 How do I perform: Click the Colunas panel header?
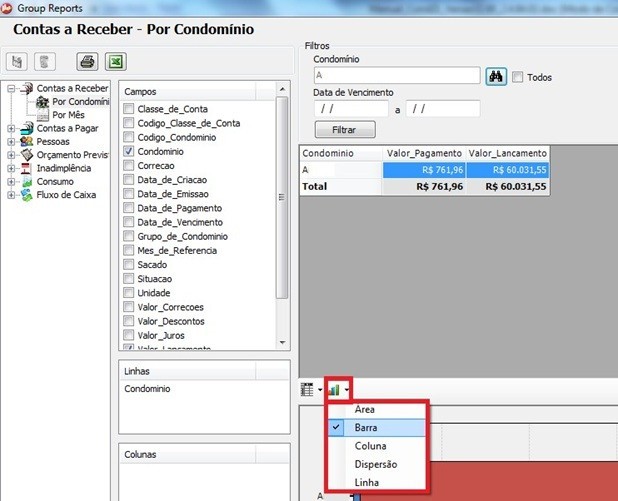187,454
